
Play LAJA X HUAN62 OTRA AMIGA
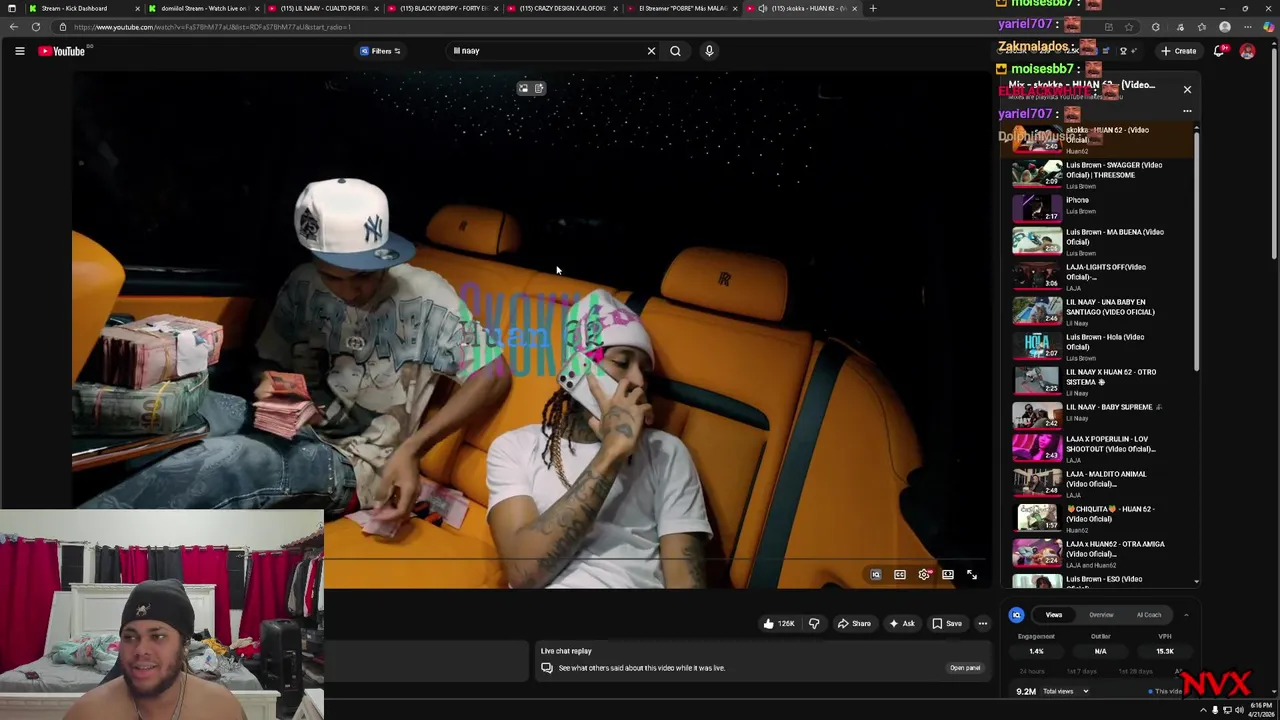(1100, 553)
